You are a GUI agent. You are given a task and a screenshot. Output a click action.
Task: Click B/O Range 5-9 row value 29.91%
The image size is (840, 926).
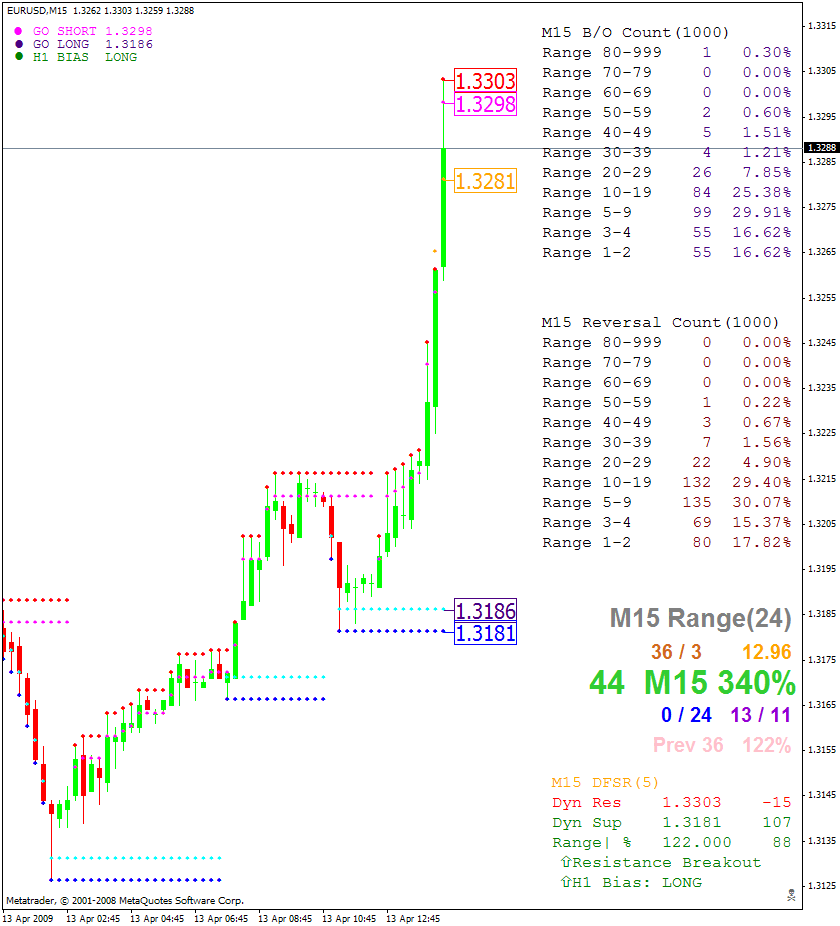[x=761, y=213]
